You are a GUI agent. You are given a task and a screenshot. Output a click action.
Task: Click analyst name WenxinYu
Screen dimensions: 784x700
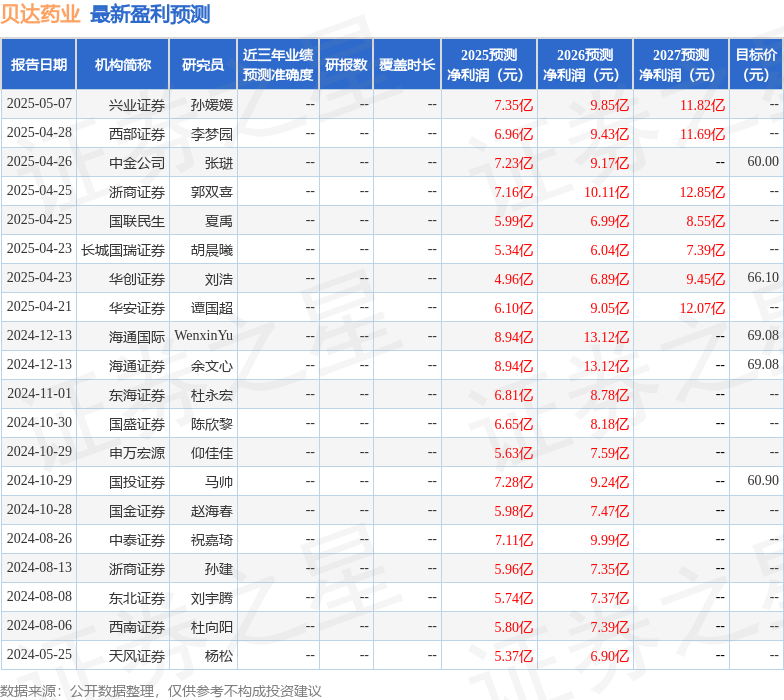204,337
